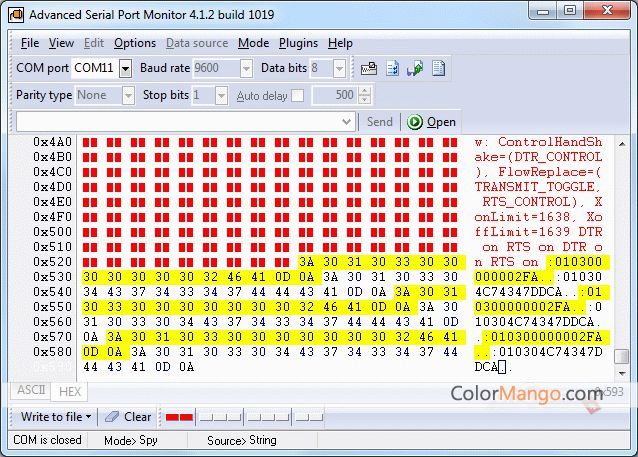Click ASCII text 'w: ControlHandSh'
The width and height of the screenshot is (638, 457).
[538, 142]
